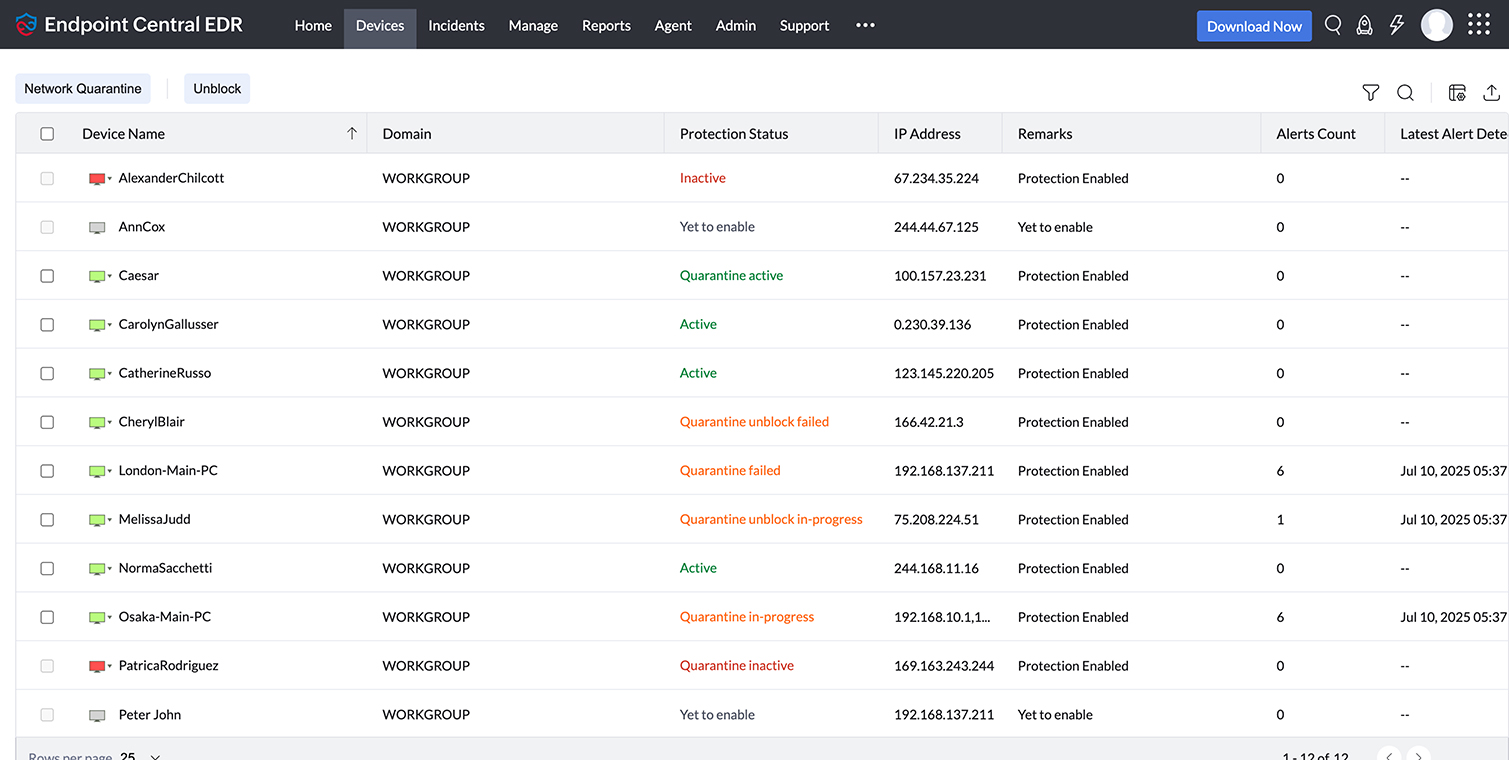Screen dimensions: 1509x760
Task: Check the CarolynGallusser row checkbox
Action: point(47,324)
